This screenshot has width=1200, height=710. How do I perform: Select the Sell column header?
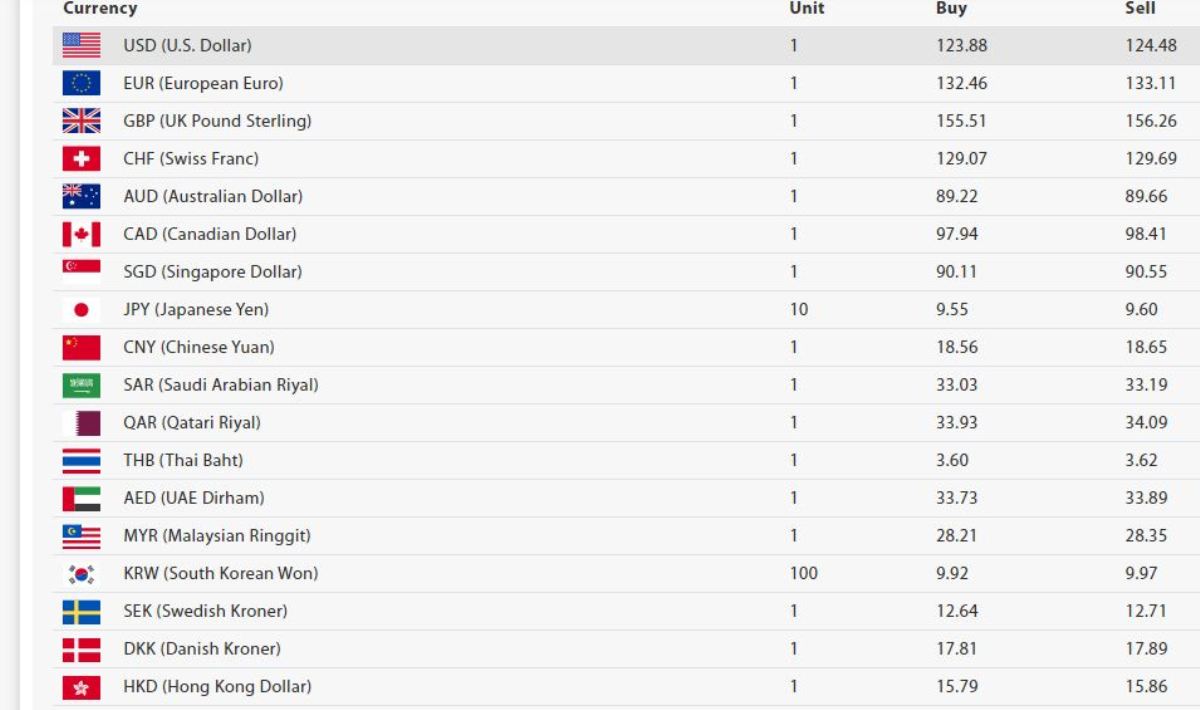coord(1140,8)
